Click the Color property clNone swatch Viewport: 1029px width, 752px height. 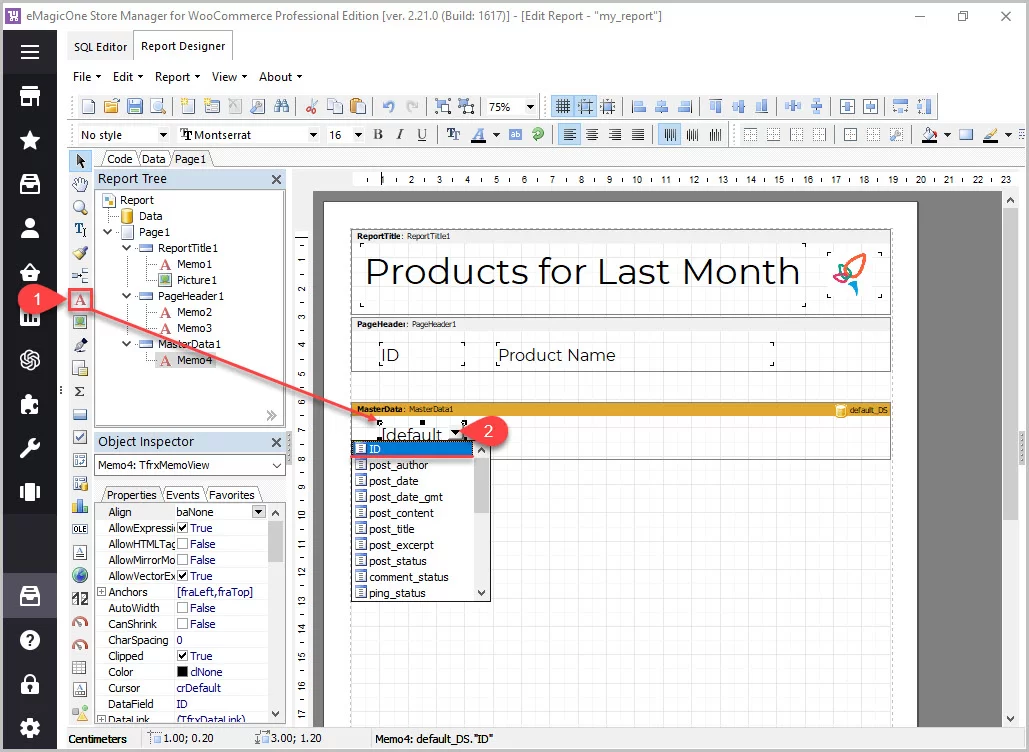182,672
